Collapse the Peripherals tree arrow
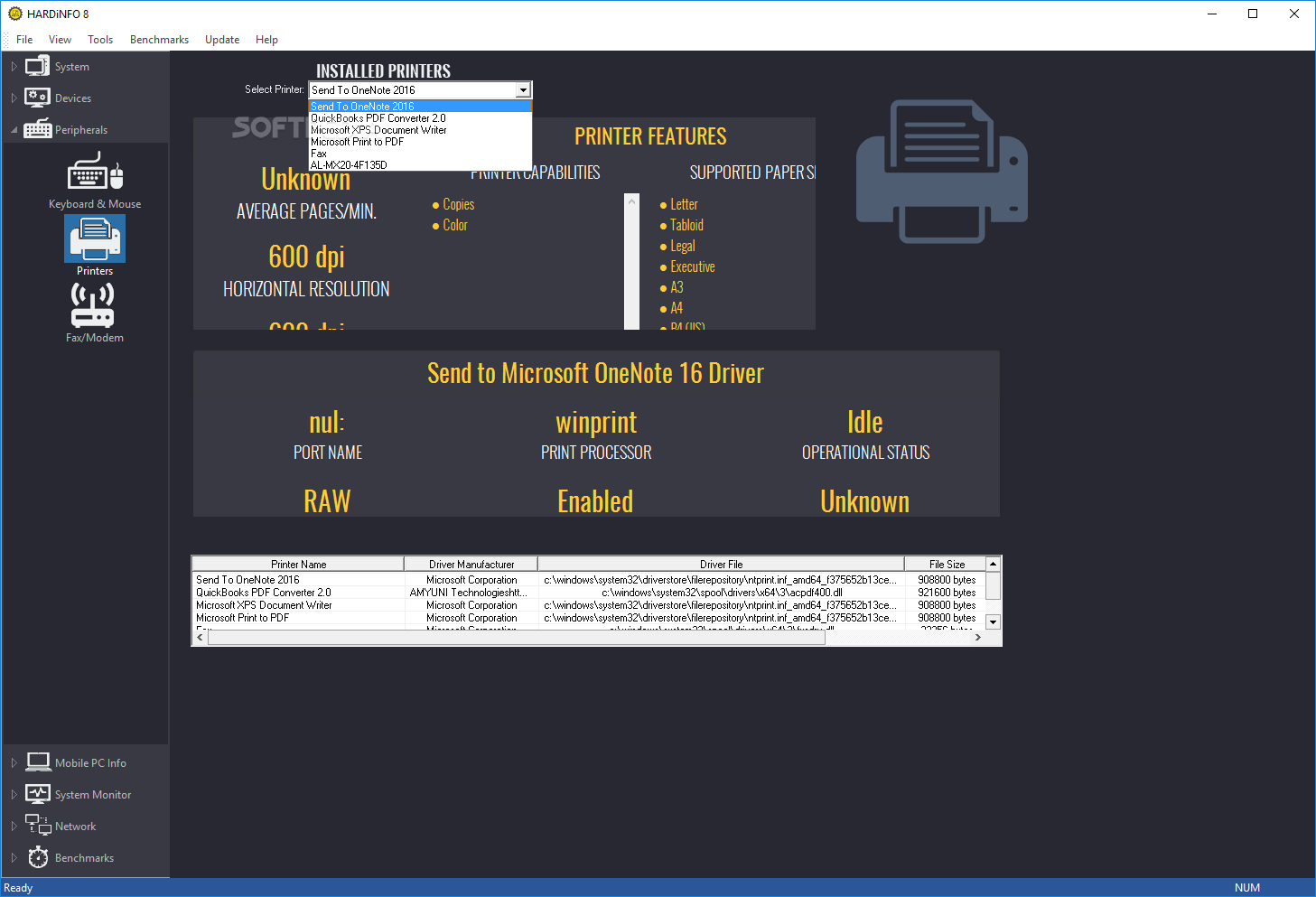The image size is (1316, 897). click(14, 130)
